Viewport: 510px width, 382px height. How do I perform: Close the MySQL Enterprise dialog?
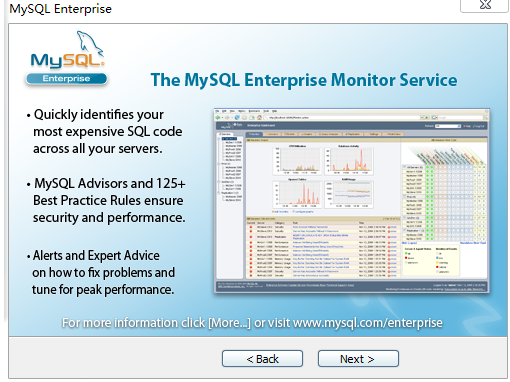click(485, 5)
